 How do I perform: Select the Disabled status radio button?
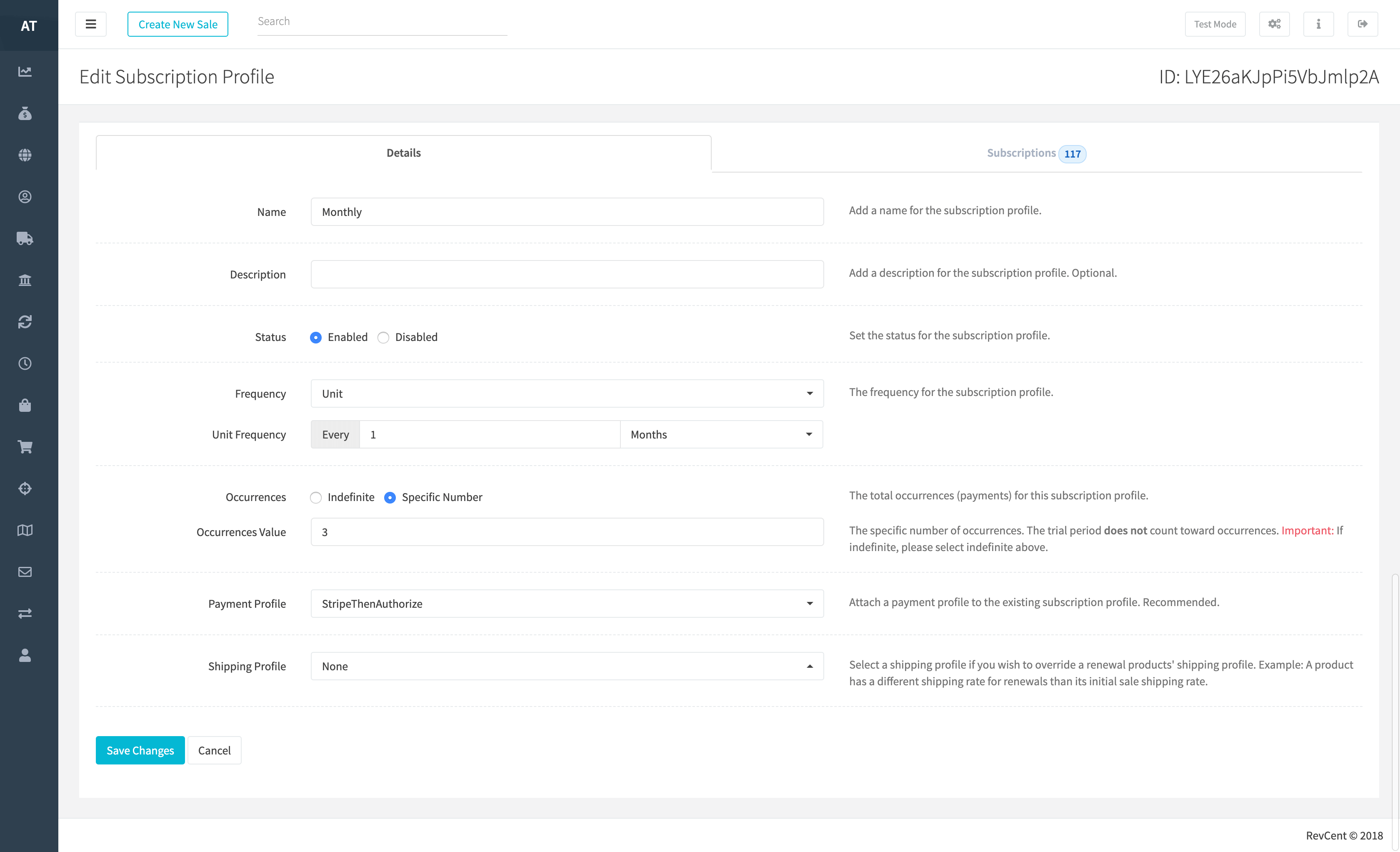point(383,338)
